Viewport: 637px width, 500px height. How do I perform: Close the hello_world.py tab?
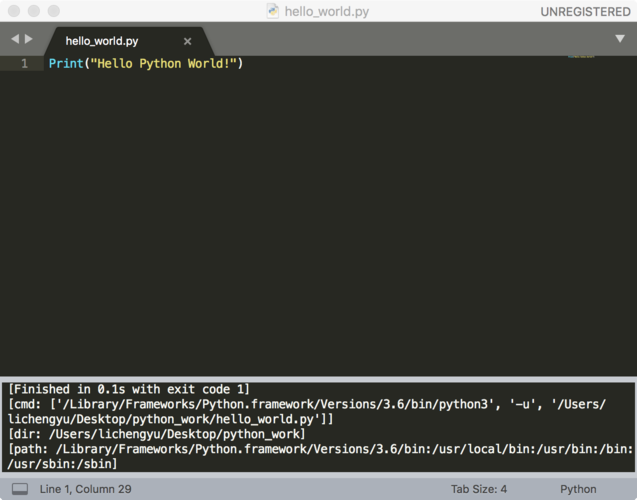[187, 41]
